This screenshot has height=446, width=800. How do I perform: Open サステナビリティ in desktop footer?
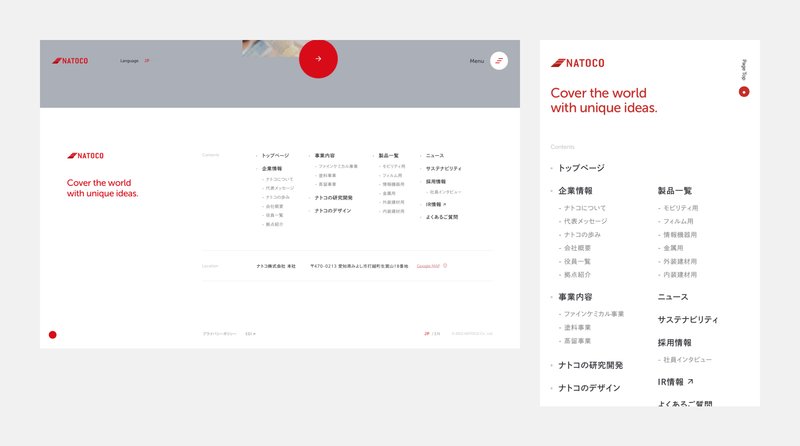click(x=443, y=168)
